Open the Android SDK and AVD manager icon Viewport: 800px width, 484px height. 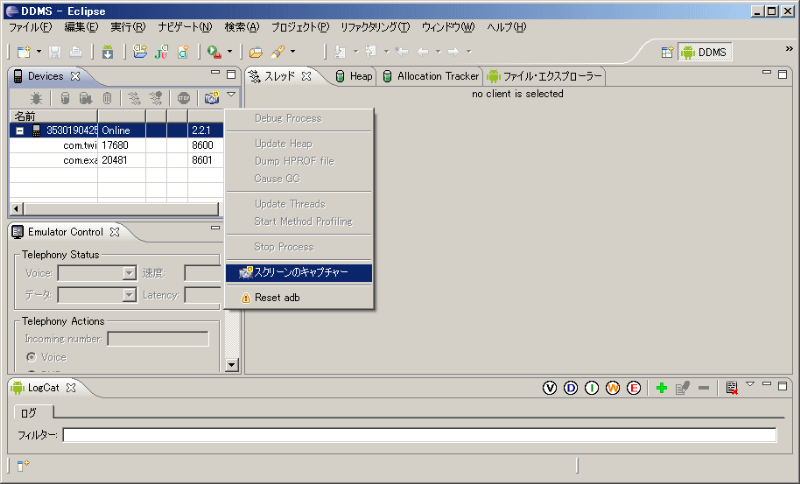tap(107, 52)
